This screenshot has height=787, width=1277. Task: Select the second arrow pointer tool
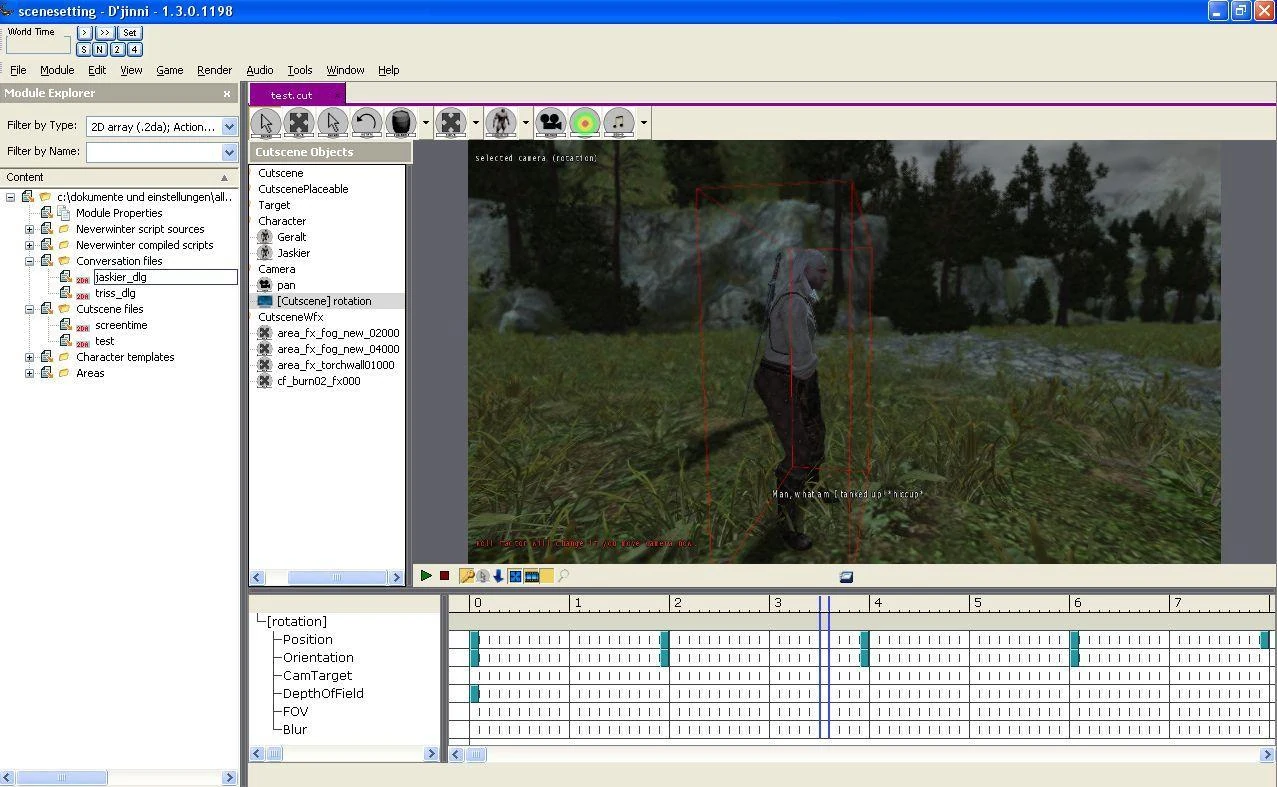click(x=333, y=123)
